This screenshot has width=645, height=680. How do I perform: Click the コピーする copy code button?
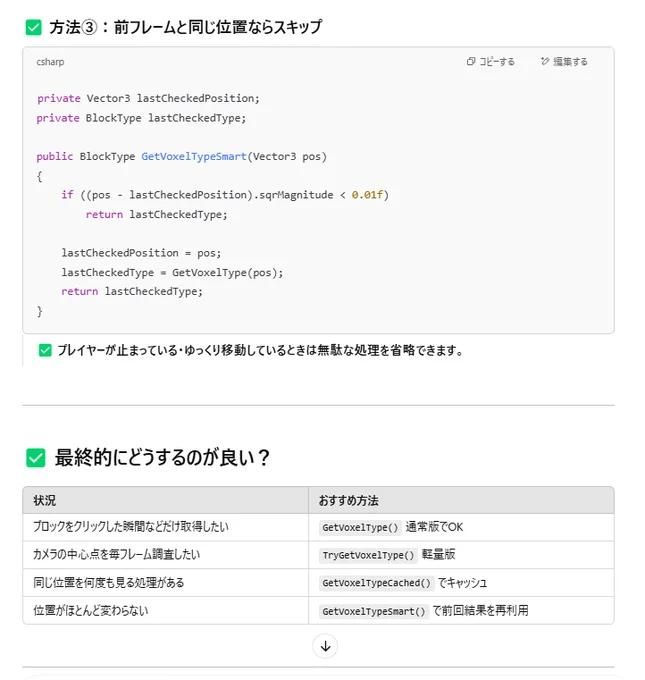pos(491,62)
